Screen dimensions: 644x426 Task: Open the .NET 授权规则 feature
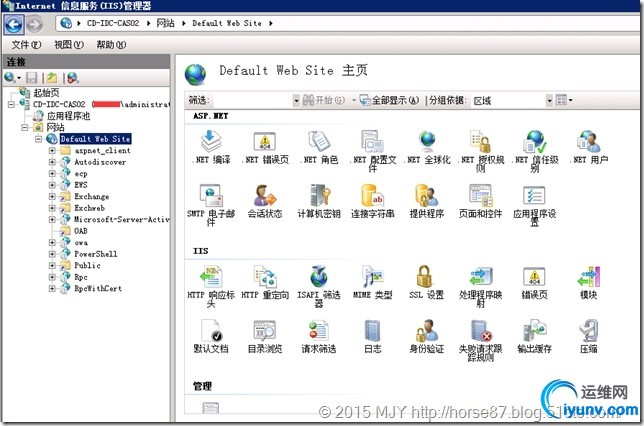[x=481, y=150]
